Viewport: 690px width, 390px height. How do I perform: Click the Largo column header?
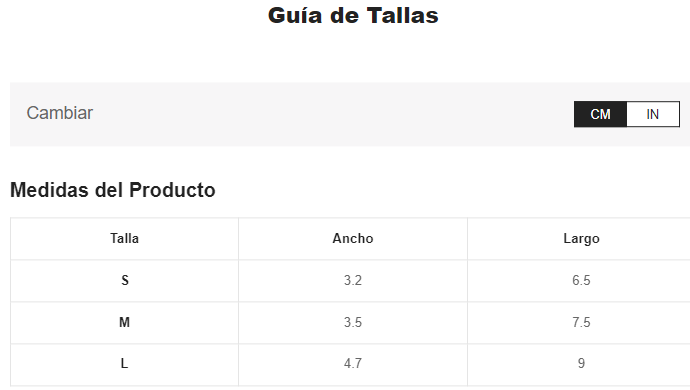coord(581,239)
